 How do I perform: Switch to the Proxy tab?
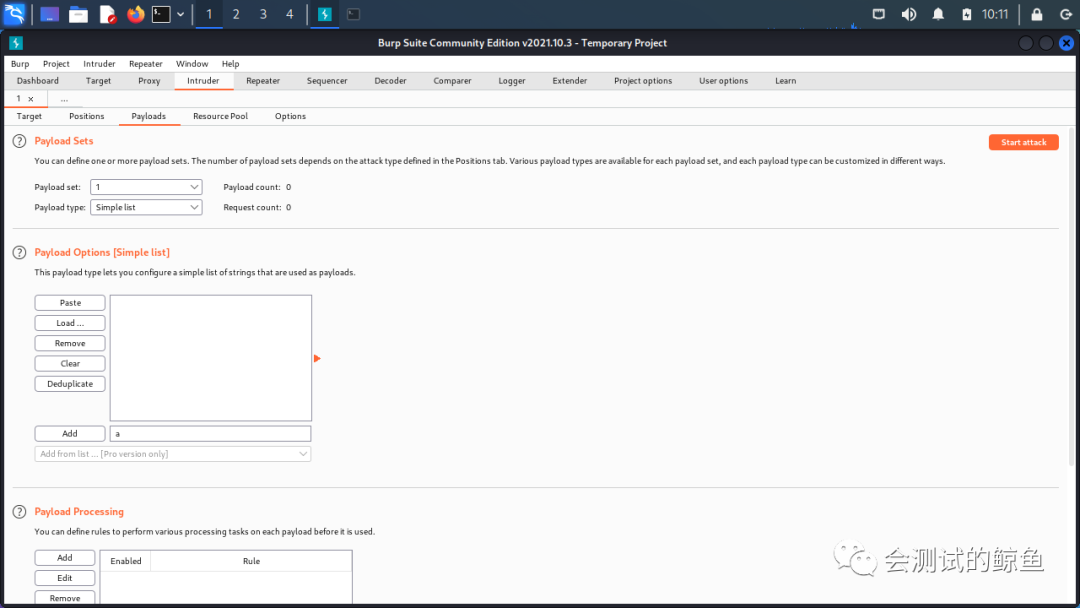149,81
